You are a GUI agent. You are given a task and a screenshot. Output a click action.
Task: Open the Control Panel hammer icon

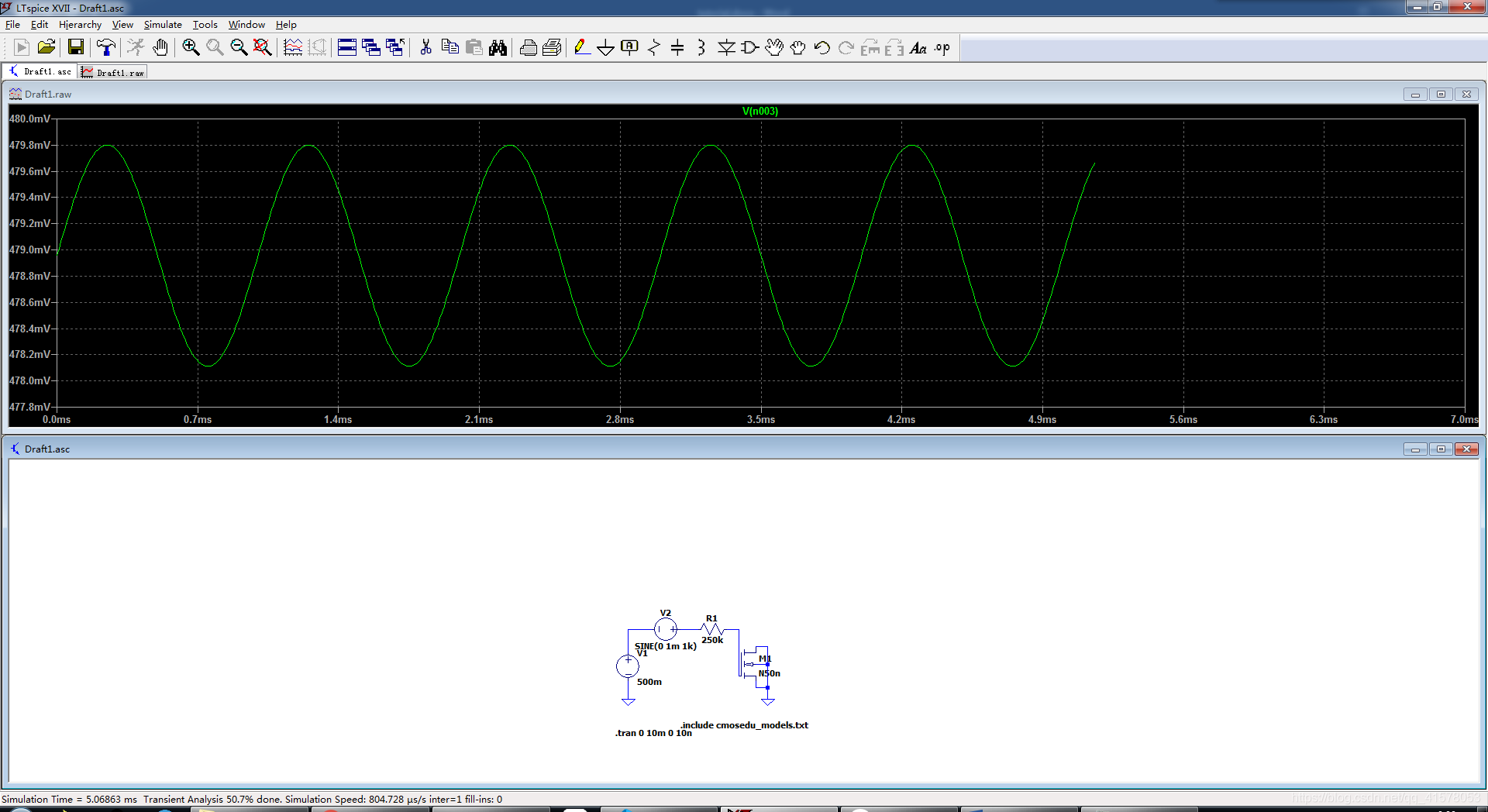tap(106, 47)
